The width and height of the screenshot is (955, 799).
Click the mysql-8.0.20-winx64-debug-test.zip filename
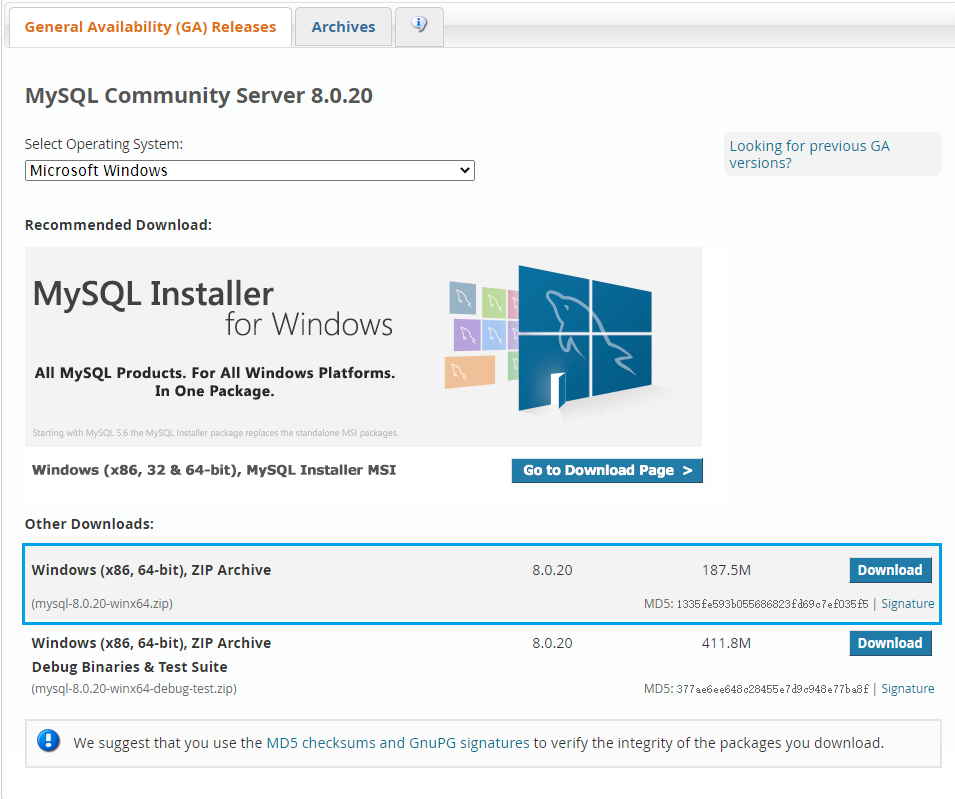[x=134, y=689]
